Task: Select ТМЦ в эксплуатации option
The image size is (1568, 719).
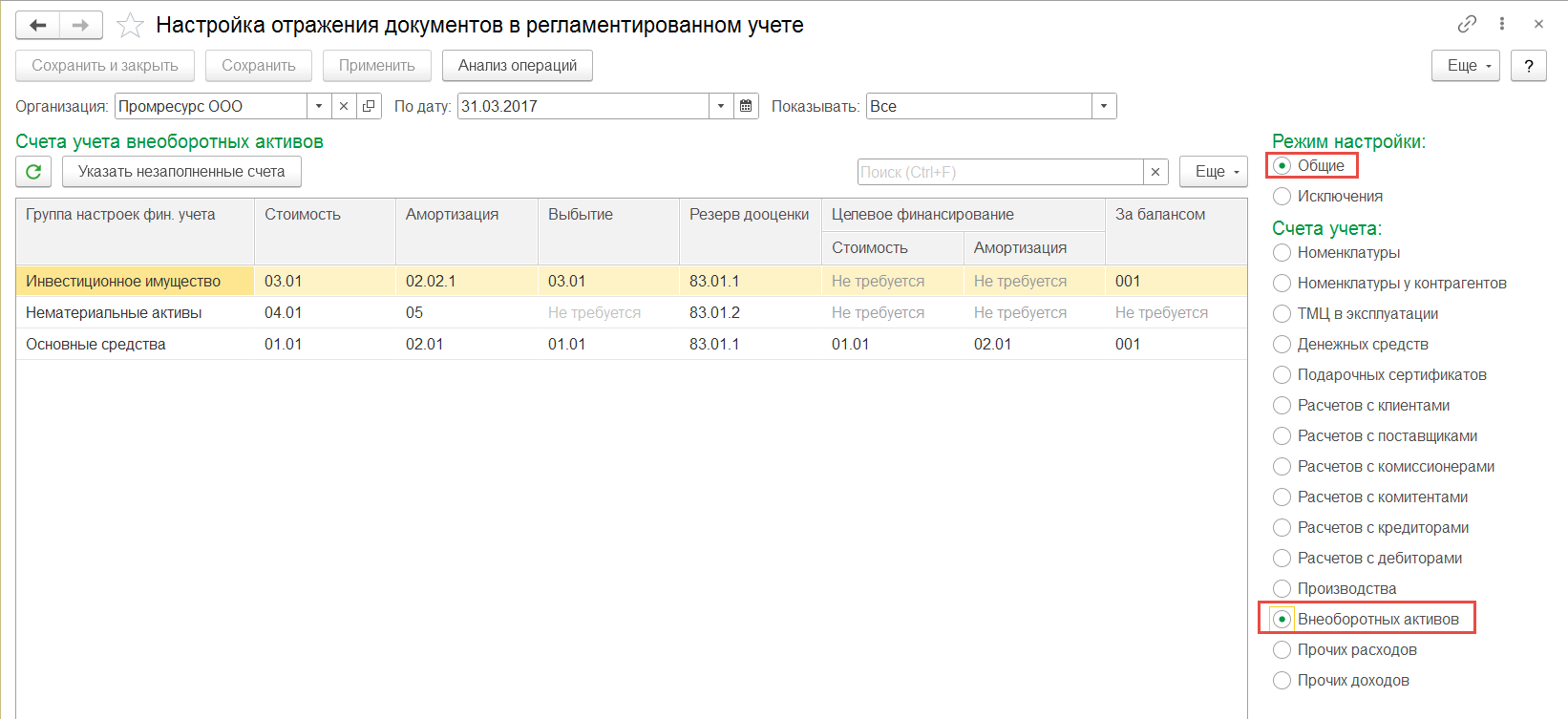Action: [1282, 314]
